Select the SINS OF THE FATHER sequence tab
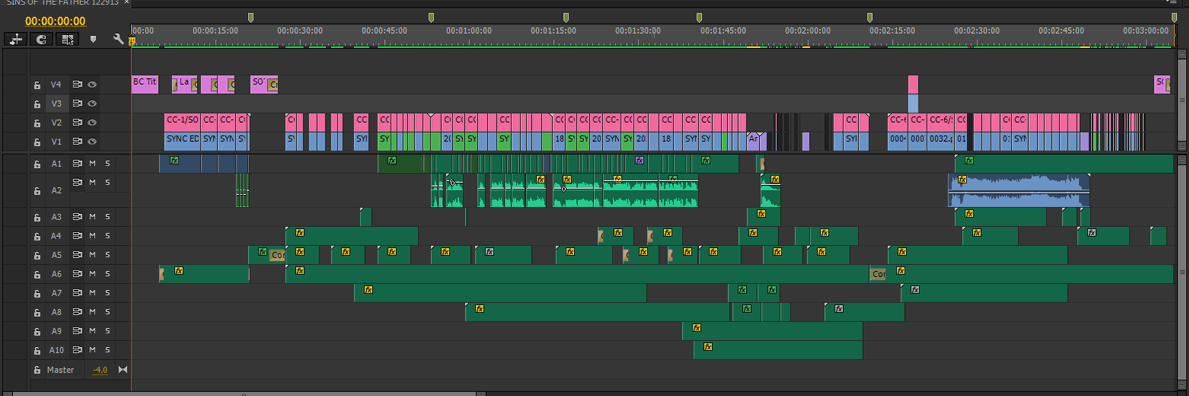This screenshot has width=1189, height=396. [x=62, y=3]
